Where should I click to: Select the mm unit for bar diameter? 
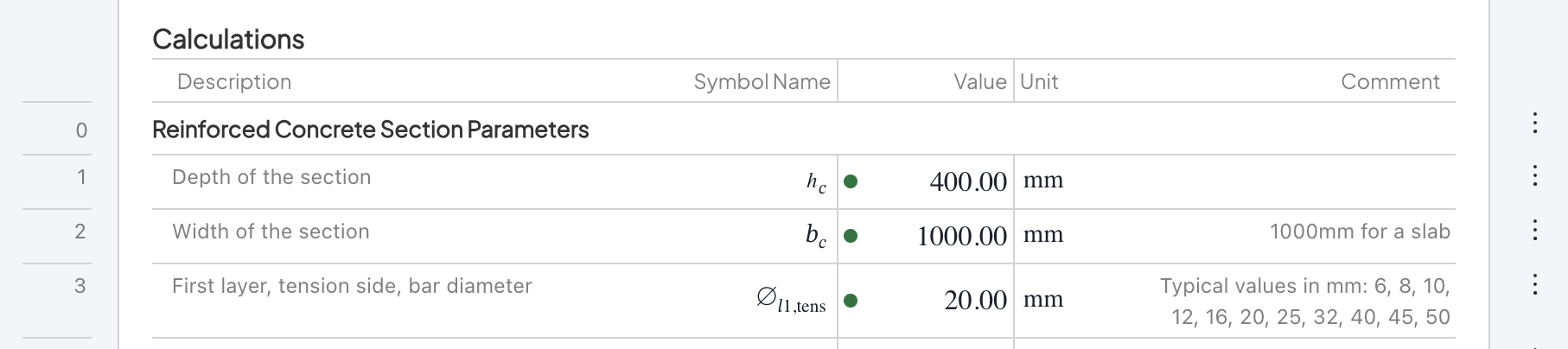coord(1043,300)
